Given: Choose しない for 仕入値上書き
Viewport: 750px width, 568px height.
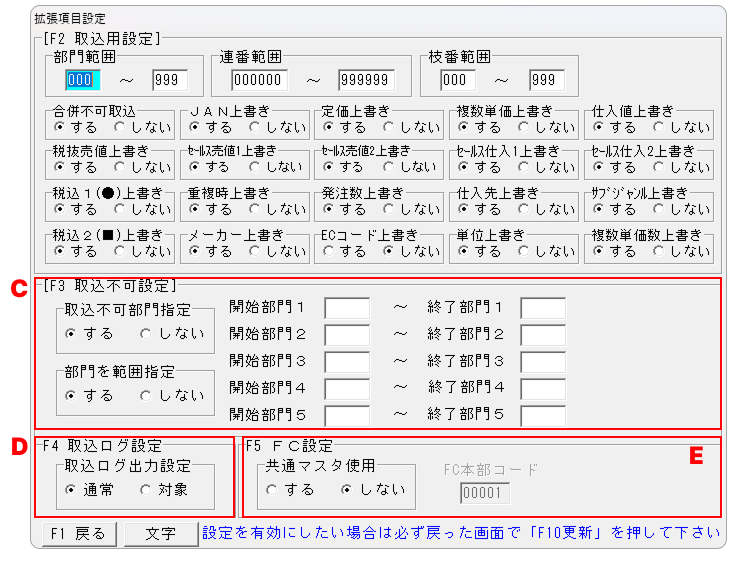Looking at the screenshot, I should click(x=659, y=127).
